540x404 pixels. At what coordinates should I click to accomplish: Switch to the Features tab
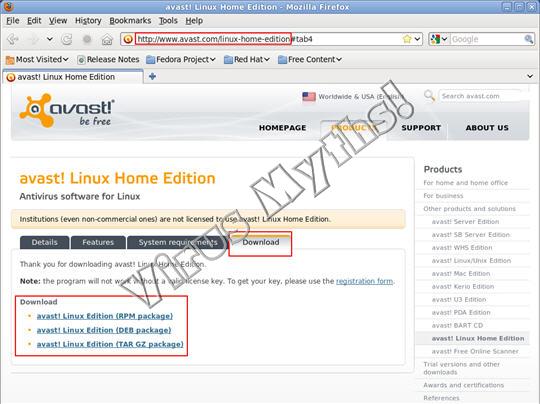(98, 242)
